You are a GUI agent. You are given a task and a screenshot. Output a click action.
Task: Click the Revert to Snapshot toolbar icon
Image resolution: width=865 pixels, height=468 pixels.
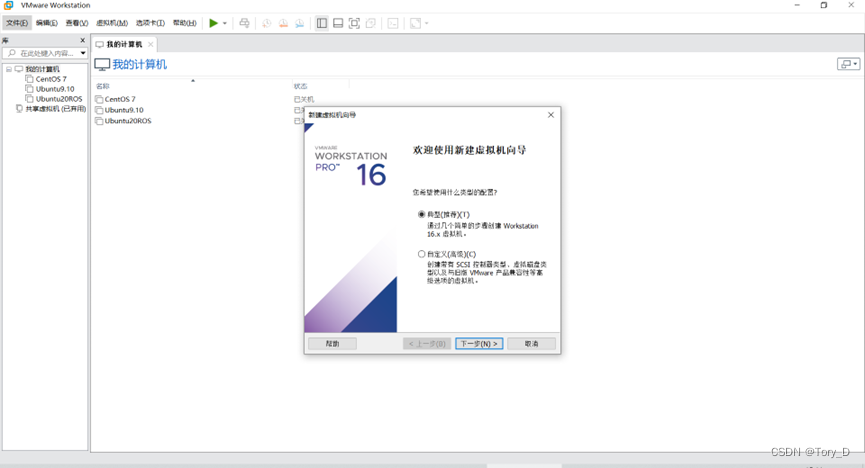coord(283,23)
